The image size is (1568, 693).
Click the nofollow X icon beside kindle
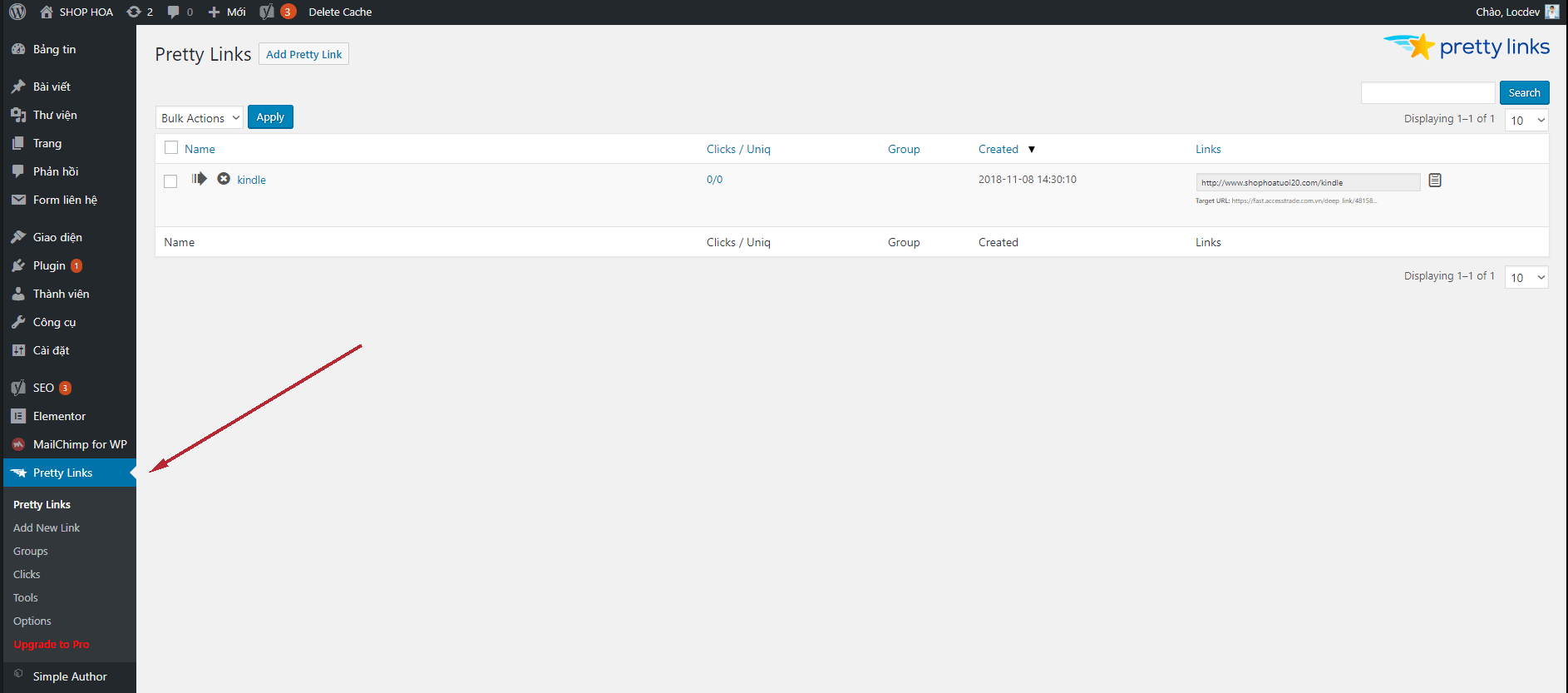(224, 179)
